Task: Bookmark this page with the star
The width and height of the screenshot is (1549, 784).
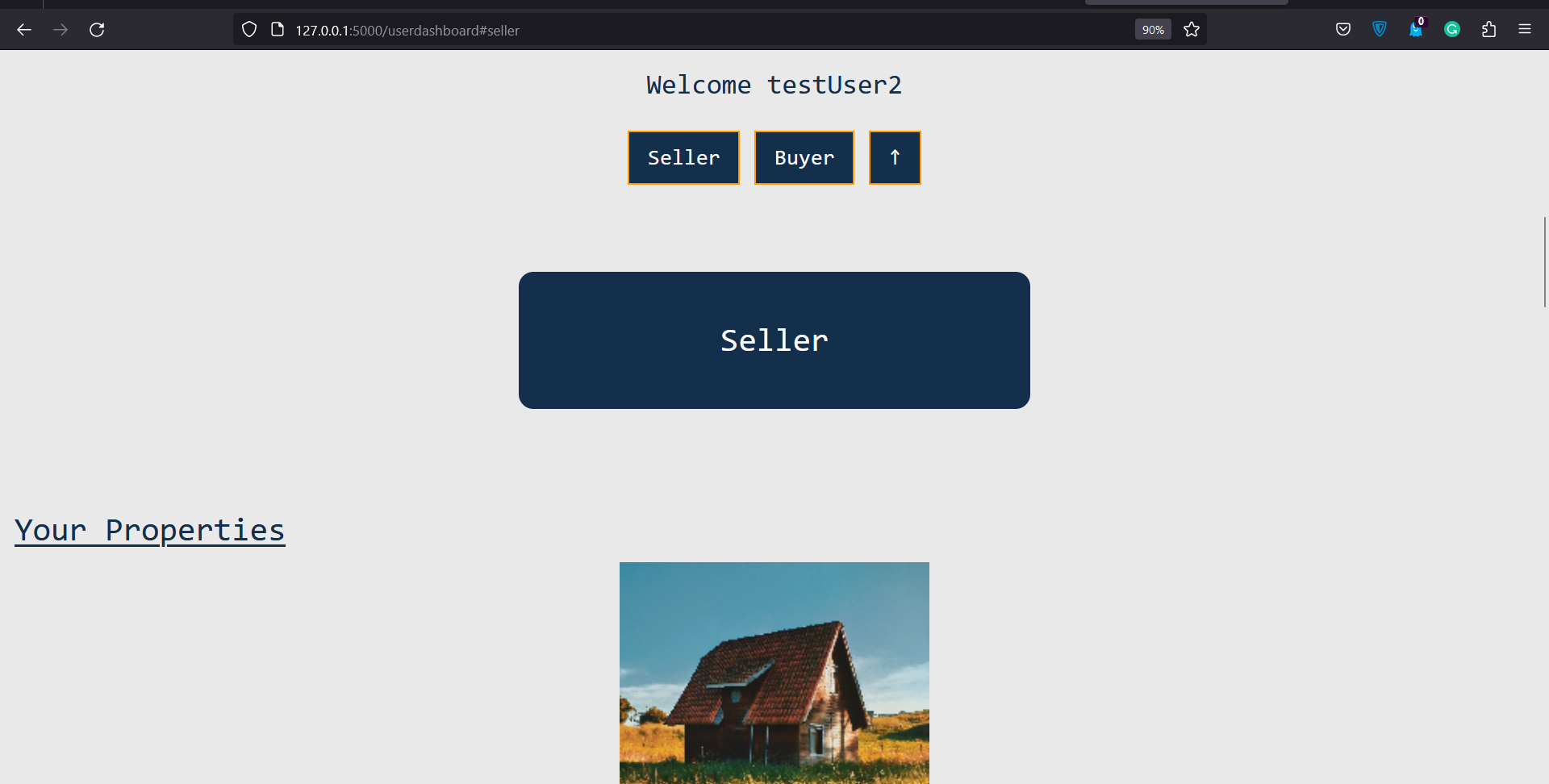Action: click(1192, 30)
